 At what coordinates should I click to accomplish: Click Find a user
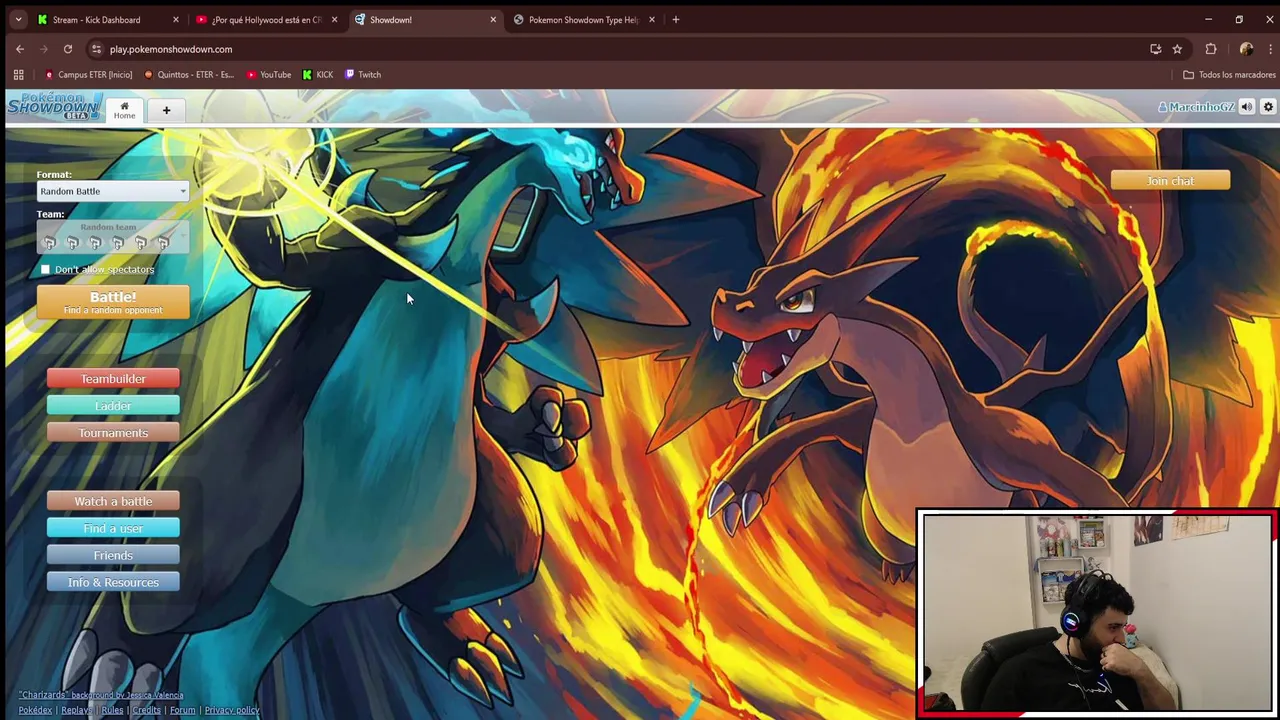tap(113, 528)
